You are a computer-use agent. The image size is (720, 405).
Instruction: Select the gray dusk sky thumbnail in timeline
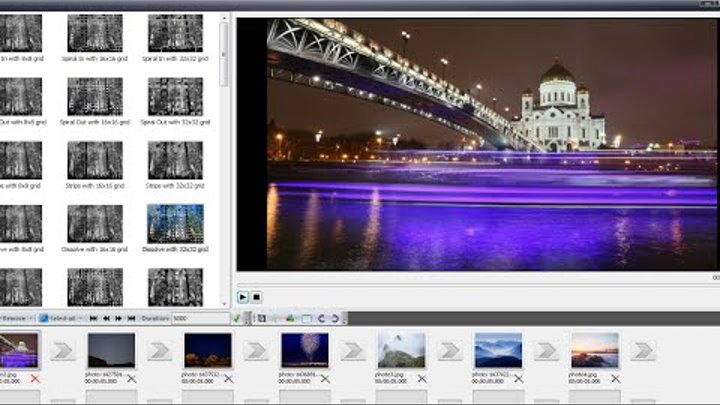click(x=112, y=350)
